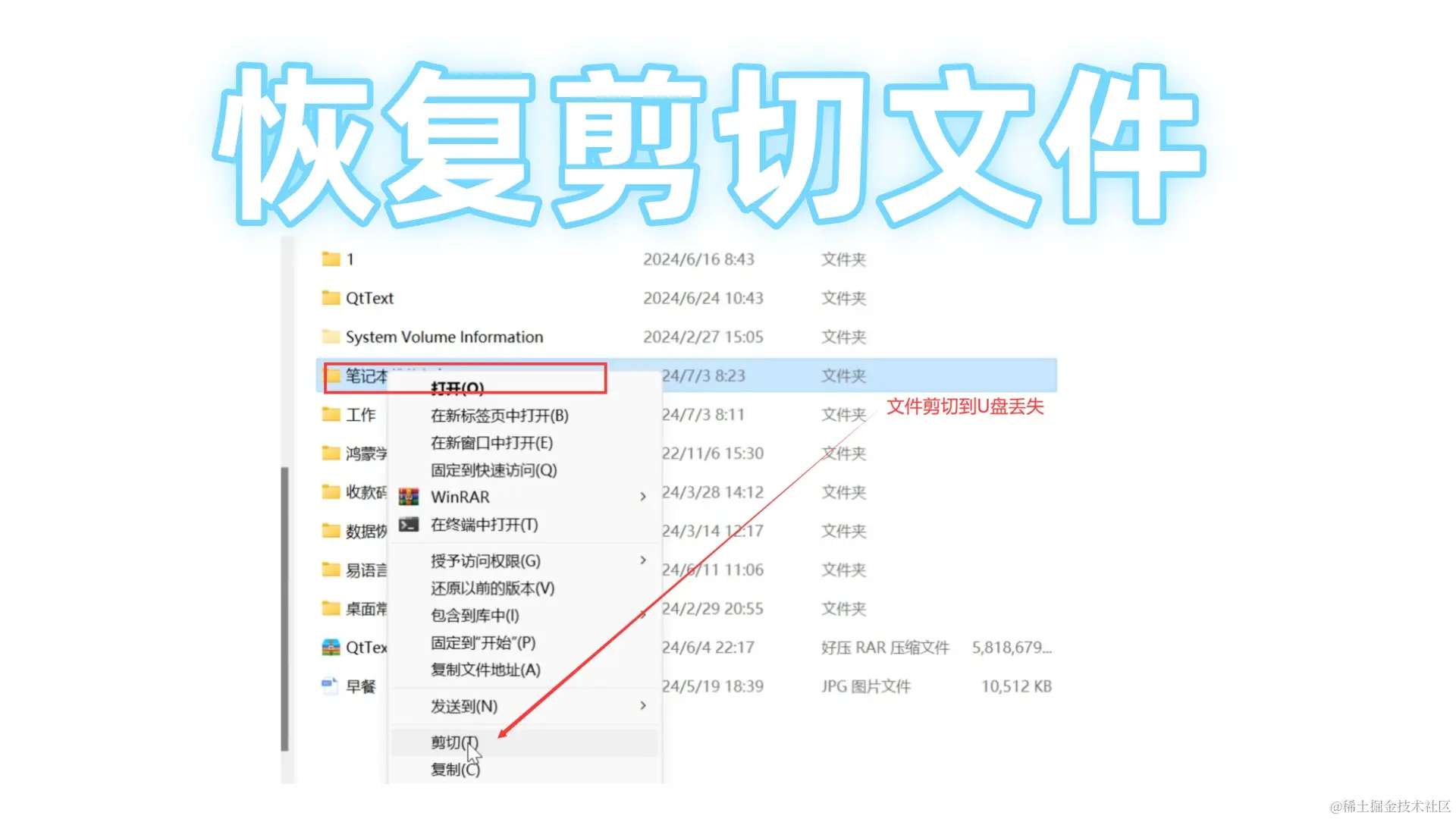Screen dimensions: 1456x819
Task: Select 剪切(T) from the context menu
Action: click(x=453, y=742)
